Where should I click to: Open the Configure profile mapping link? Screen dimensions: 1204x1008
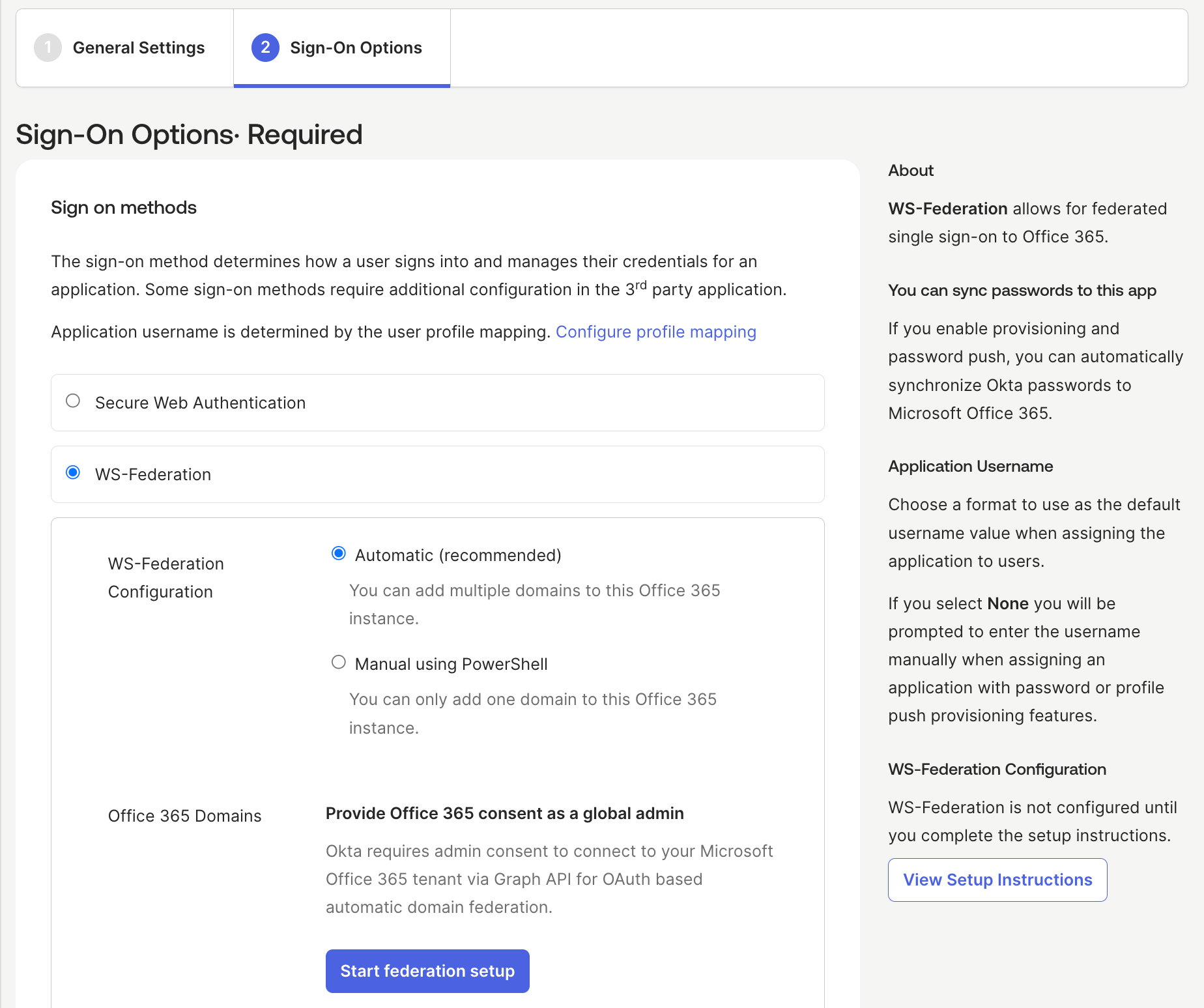click(655, 332)
